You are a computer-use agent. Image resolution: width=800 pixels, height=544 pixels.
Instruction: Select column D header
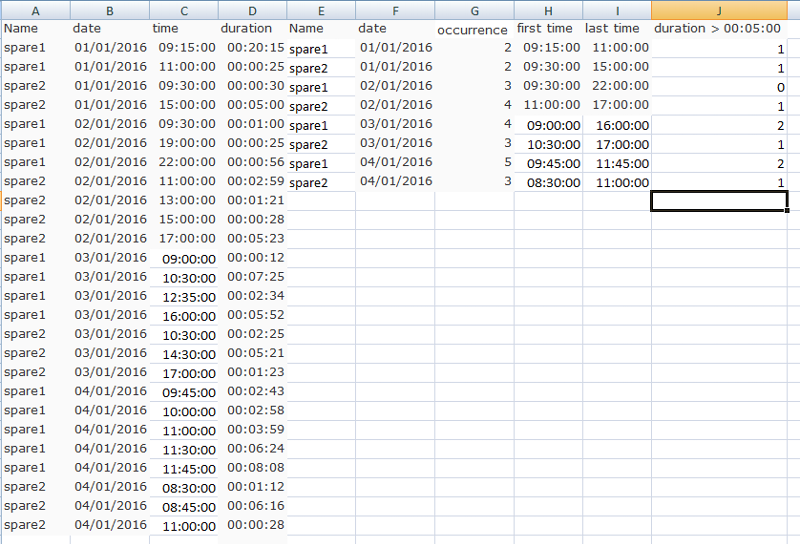pos(253,11)
